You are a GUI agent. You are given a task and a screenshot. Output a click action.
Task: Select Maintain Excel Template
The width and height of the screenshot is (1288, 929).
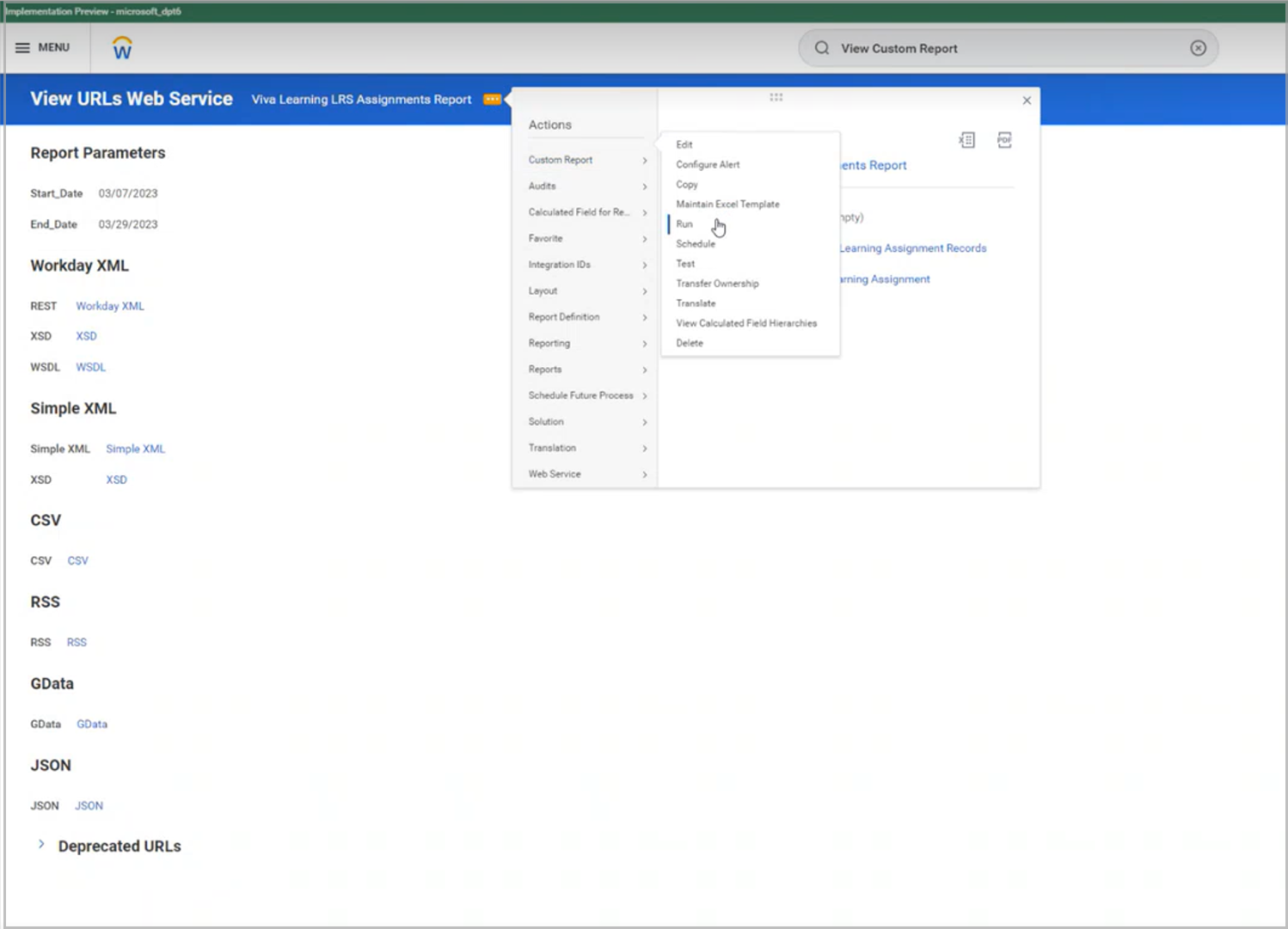tap(727, 204)
